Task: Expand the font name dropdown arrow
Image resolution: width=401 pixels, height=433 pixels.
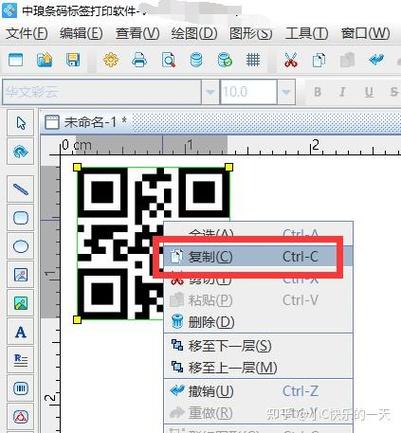Action: click(x=210, y=92)
